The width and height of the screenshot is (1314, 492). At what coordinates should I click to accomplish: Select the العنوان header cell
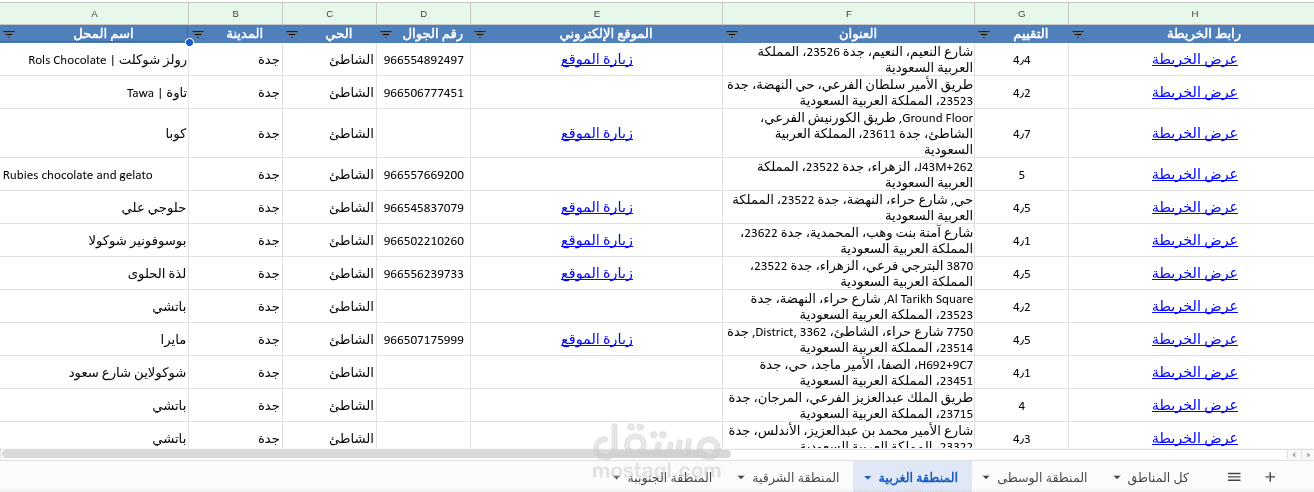pos(849,33)
